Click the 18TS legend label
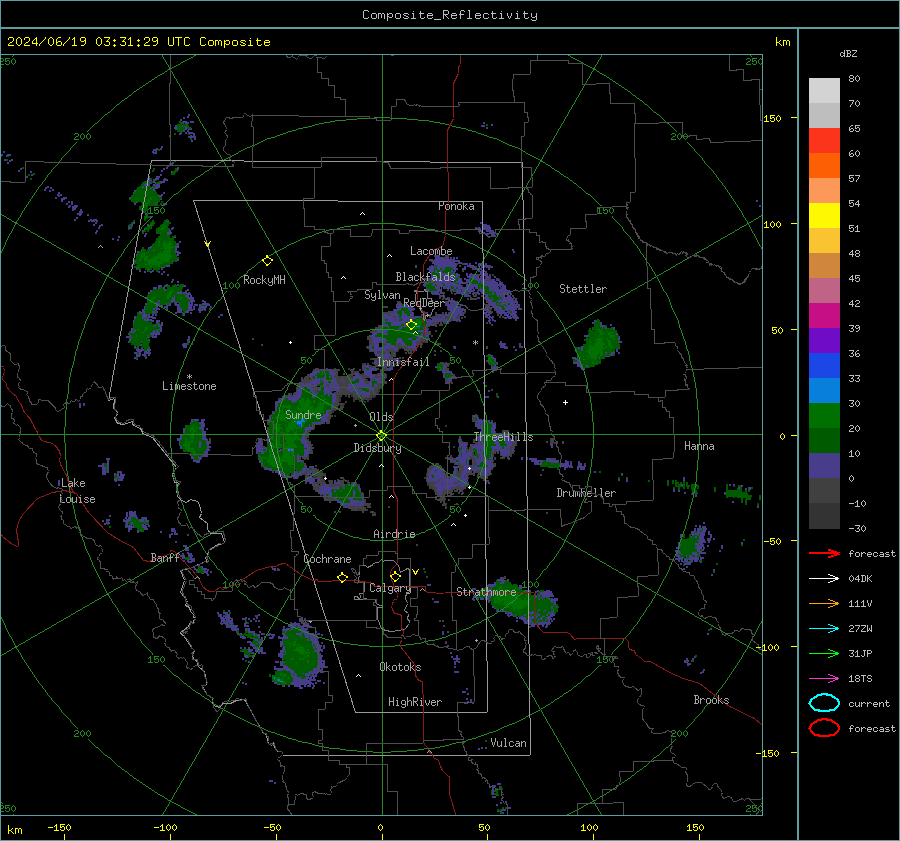The width and height of the screenshot is (900, 841). pos(860,679)
